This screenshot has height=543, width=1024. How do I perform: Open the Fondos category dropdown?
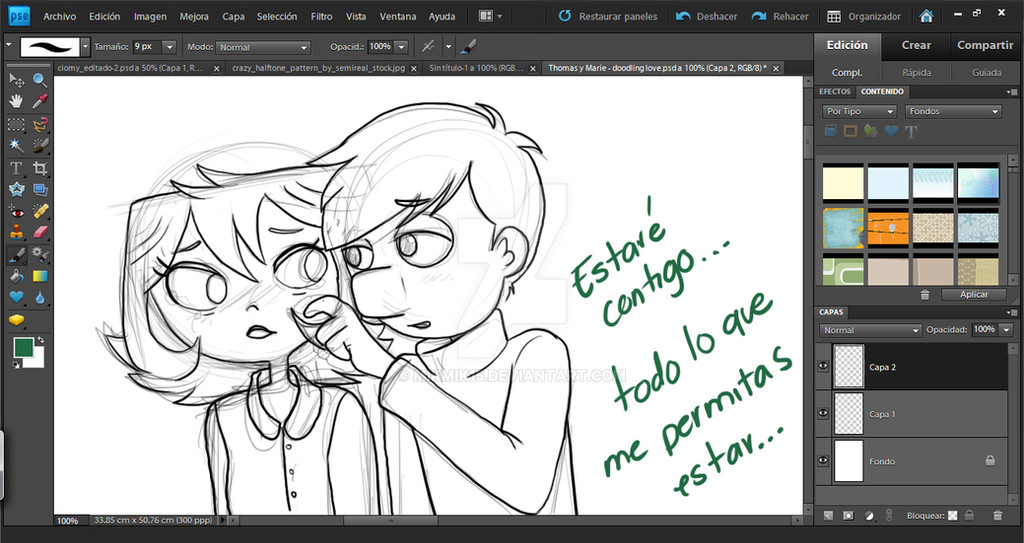pos(953,112)
